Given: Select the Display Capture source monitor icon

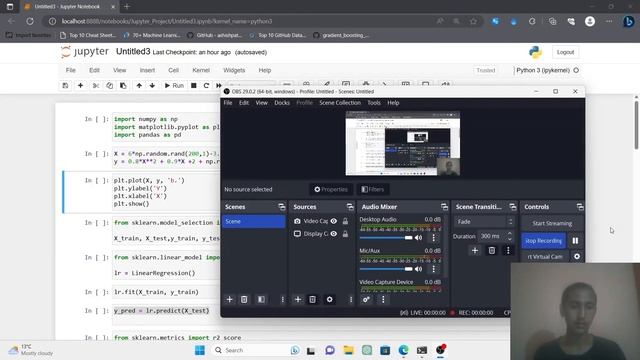Looking at the screenshot, I should tap(297, 234).
